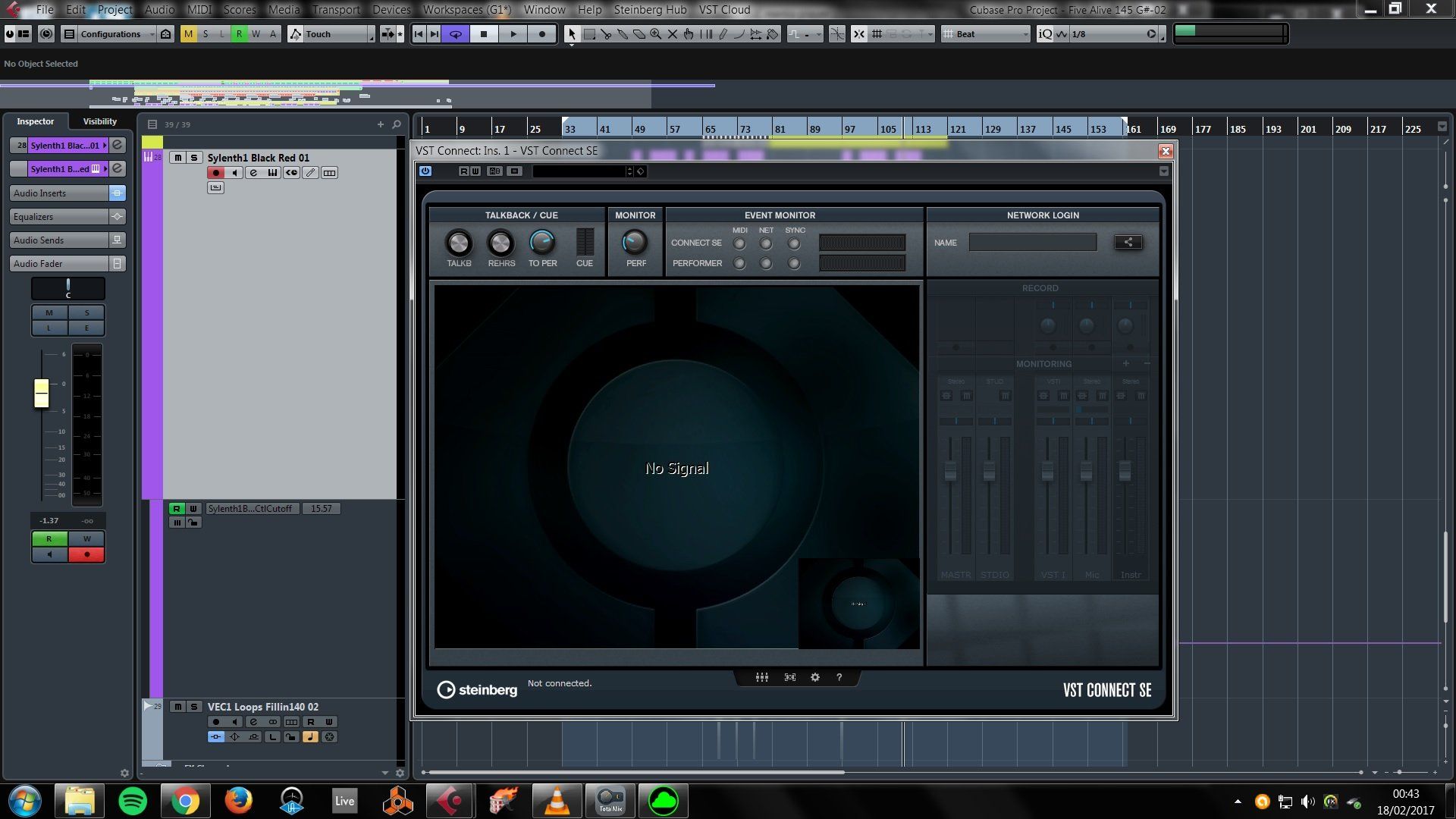Image resolution: width=1456 pixels, height=819 pixels.
Task: Mute the Sylenth1 Black Red 01 track
Action: pyautogui.click(x=177, y=158)
